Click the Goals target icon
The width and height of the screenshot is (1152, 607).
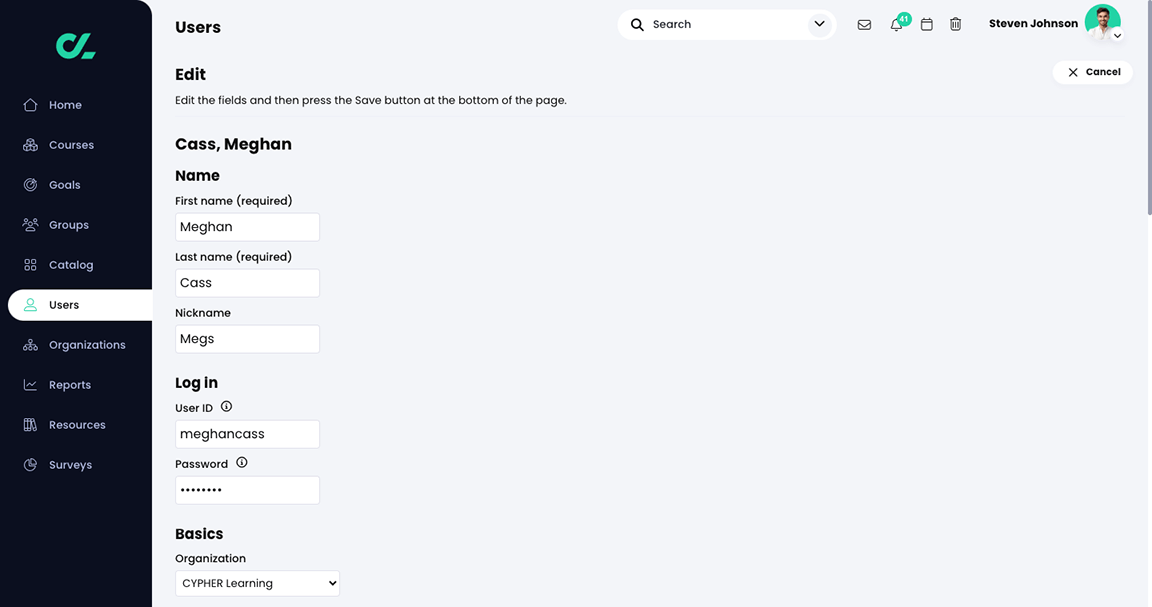[x=30, y=185]
